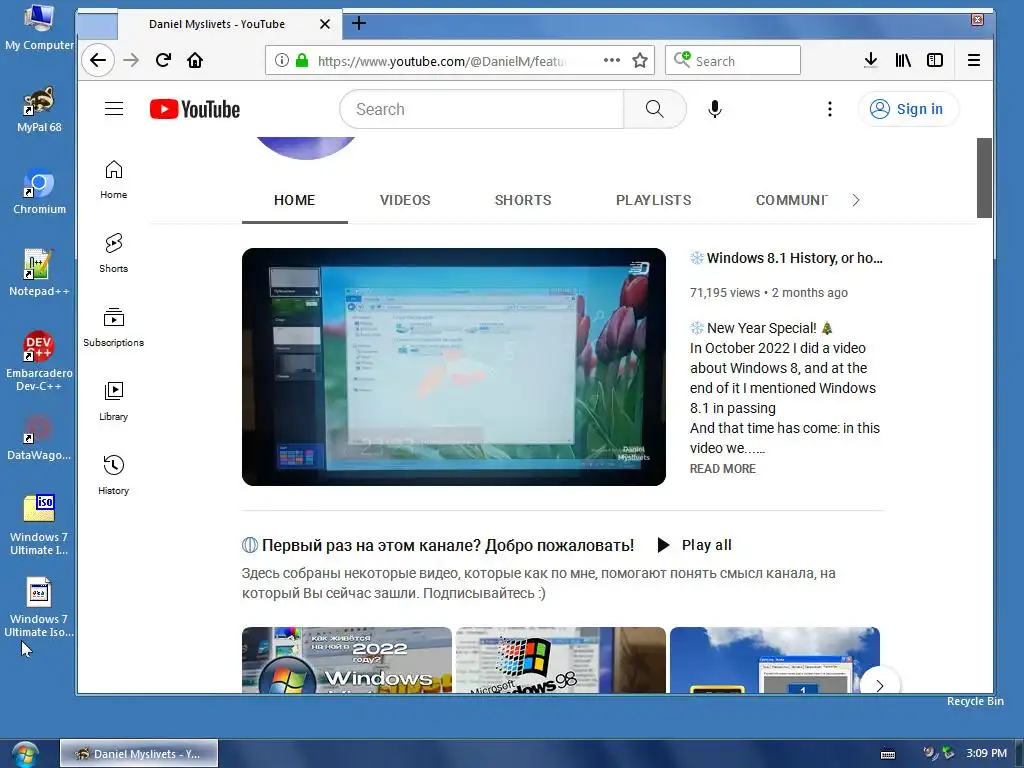The width and height of the screenshot is (1024, 768).
Task: Open the Windows 2022 video thumbnail
Action: [347, 660]
